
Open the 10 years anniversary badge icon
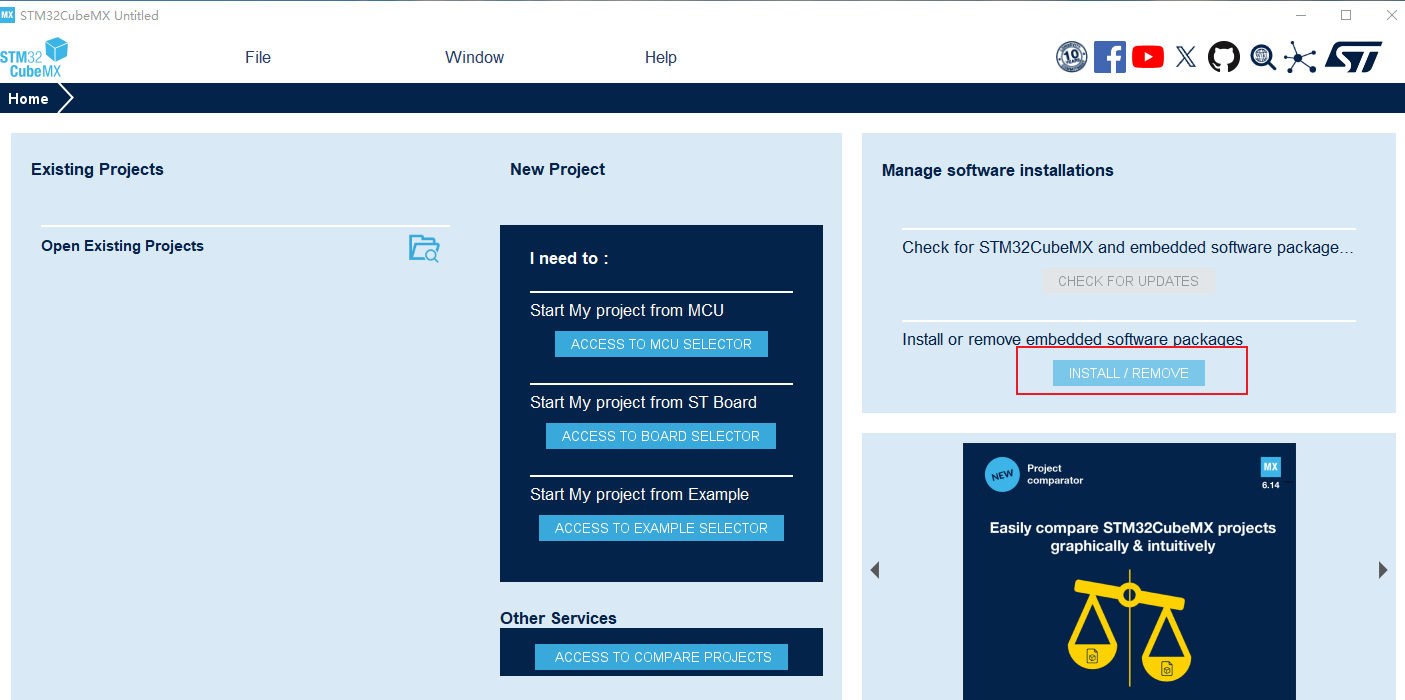(1071, 57)
